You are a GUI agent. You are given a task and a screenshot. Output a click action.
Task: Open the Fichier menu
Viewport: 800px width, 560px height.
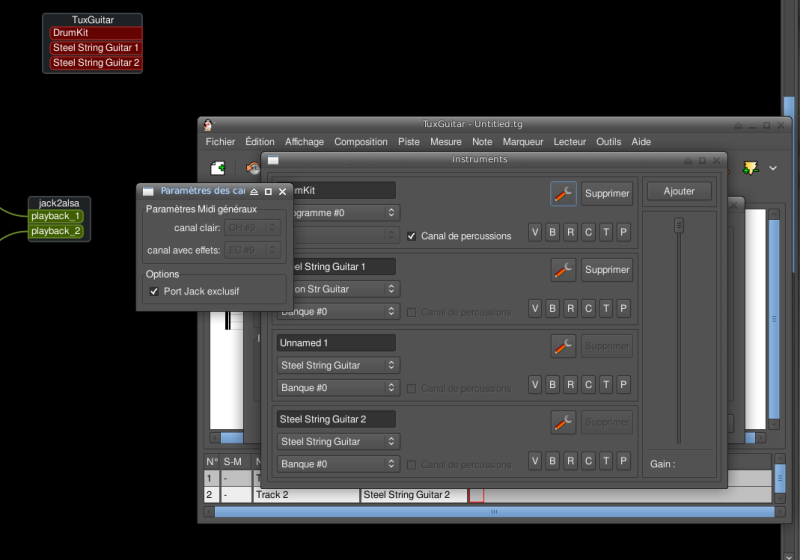pos(220,142)
